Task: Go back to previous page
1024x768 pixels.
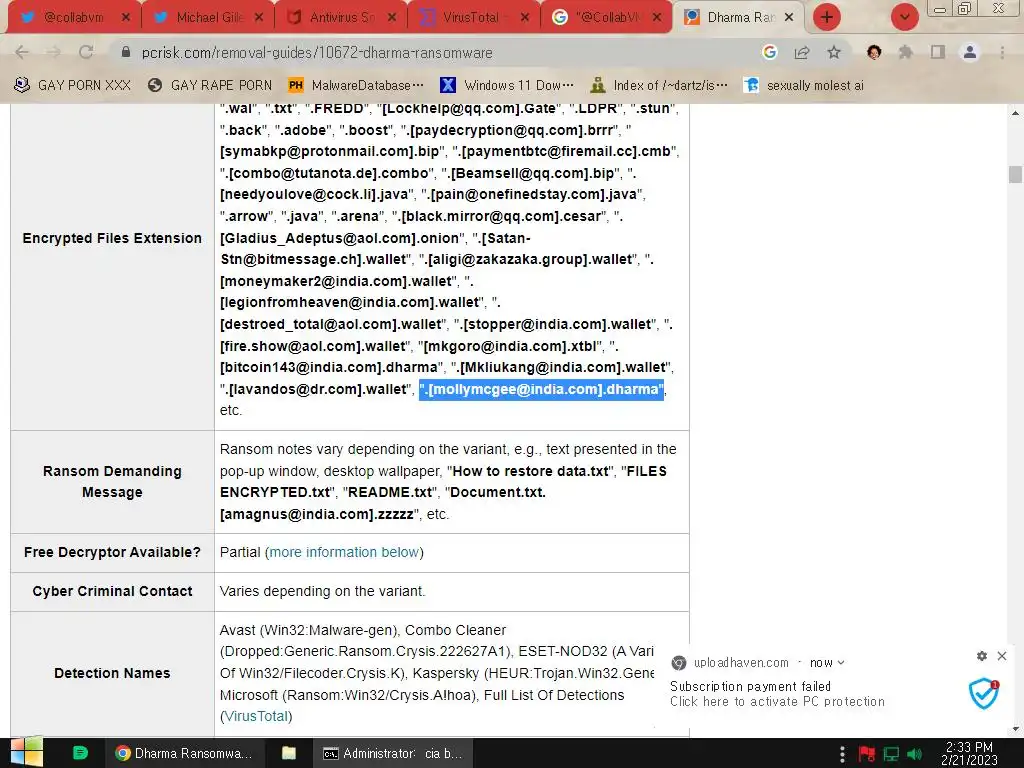Action: [22, 52]
